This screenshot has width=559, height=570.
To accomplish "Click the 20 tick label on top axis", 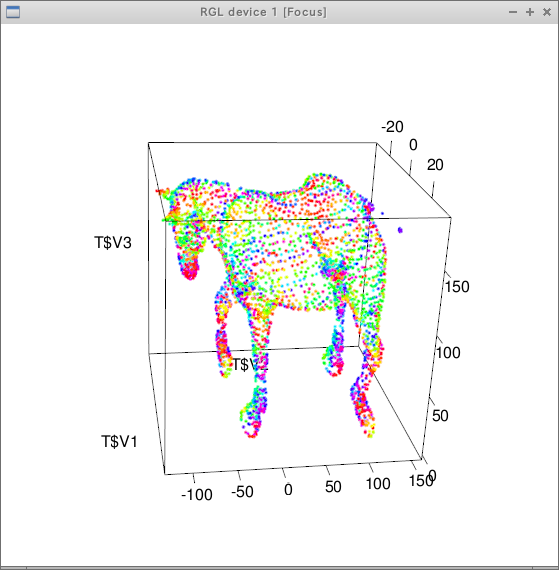I will 435,165.
